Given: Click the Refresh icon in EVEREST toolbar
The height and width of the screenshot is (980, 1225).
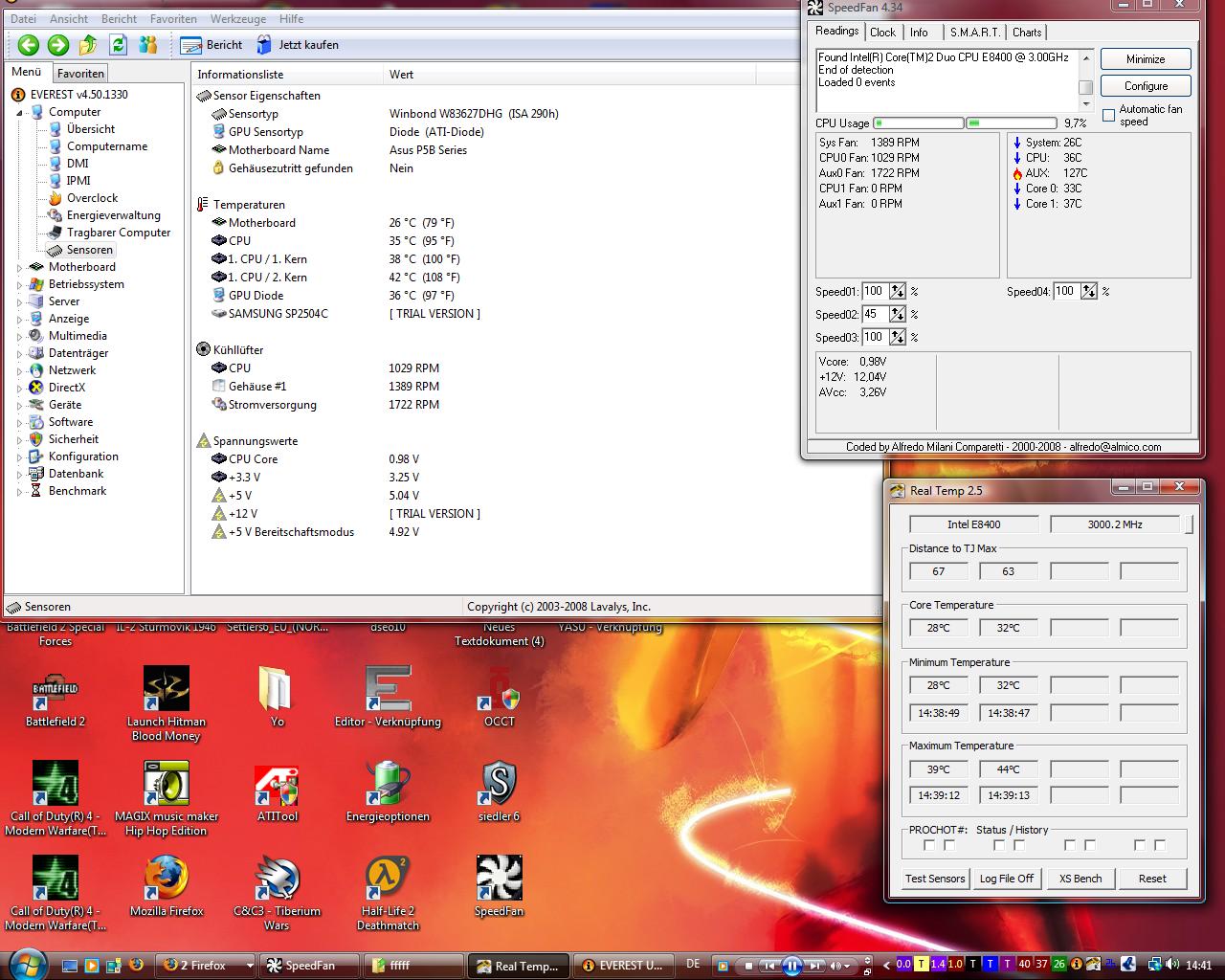Looking at the screenshot, I should point(118,45).
